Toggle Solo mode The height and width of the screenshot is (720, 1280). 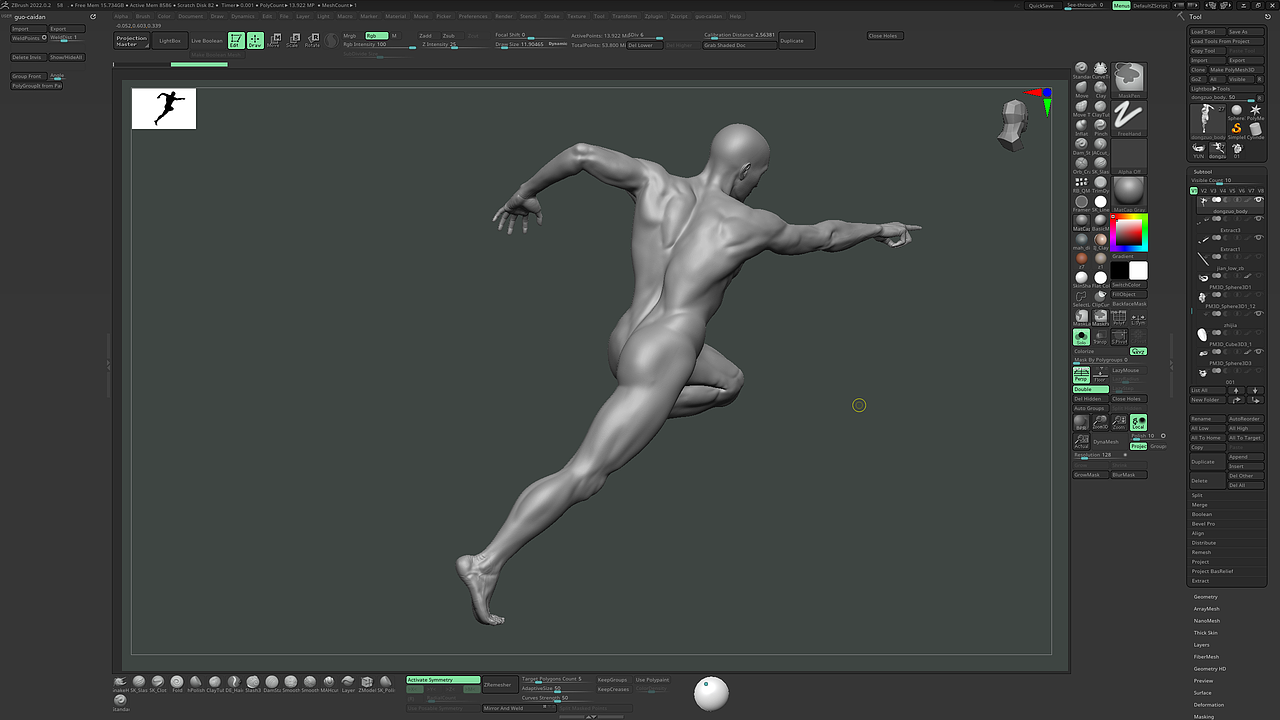coord(1081,337)
